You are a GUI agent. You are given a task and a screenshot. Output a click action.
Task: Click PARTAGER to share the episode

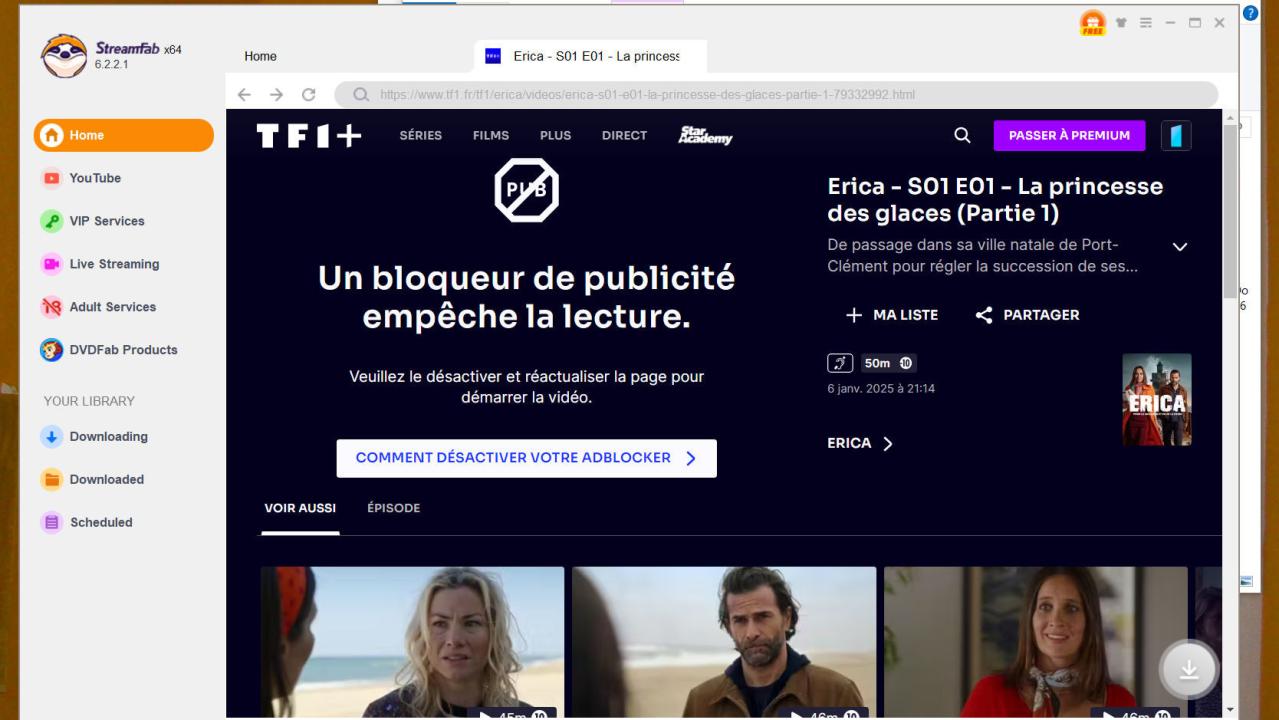[1028, 315]
